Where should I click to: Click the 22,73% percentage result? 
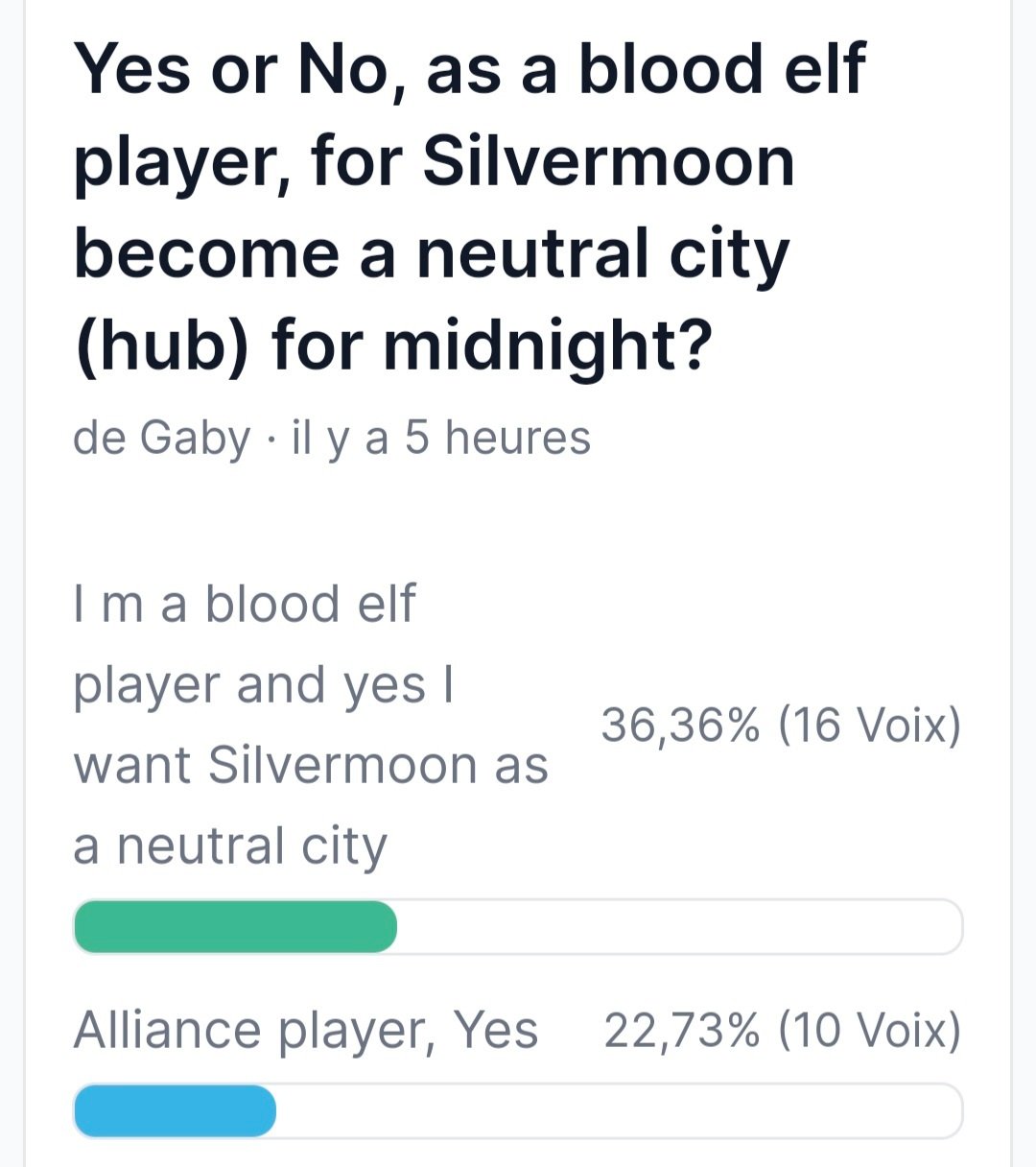coord(681,1031)
